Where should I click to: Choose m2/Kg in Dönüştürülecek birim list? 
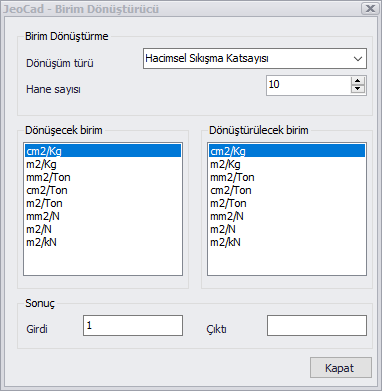coord(287,164)
